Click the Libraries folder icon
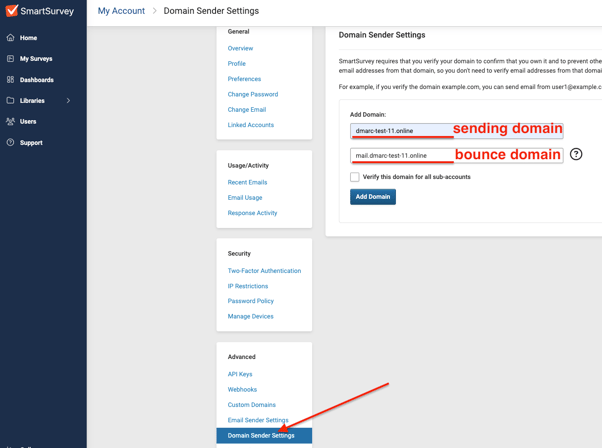 coord(11,101)
